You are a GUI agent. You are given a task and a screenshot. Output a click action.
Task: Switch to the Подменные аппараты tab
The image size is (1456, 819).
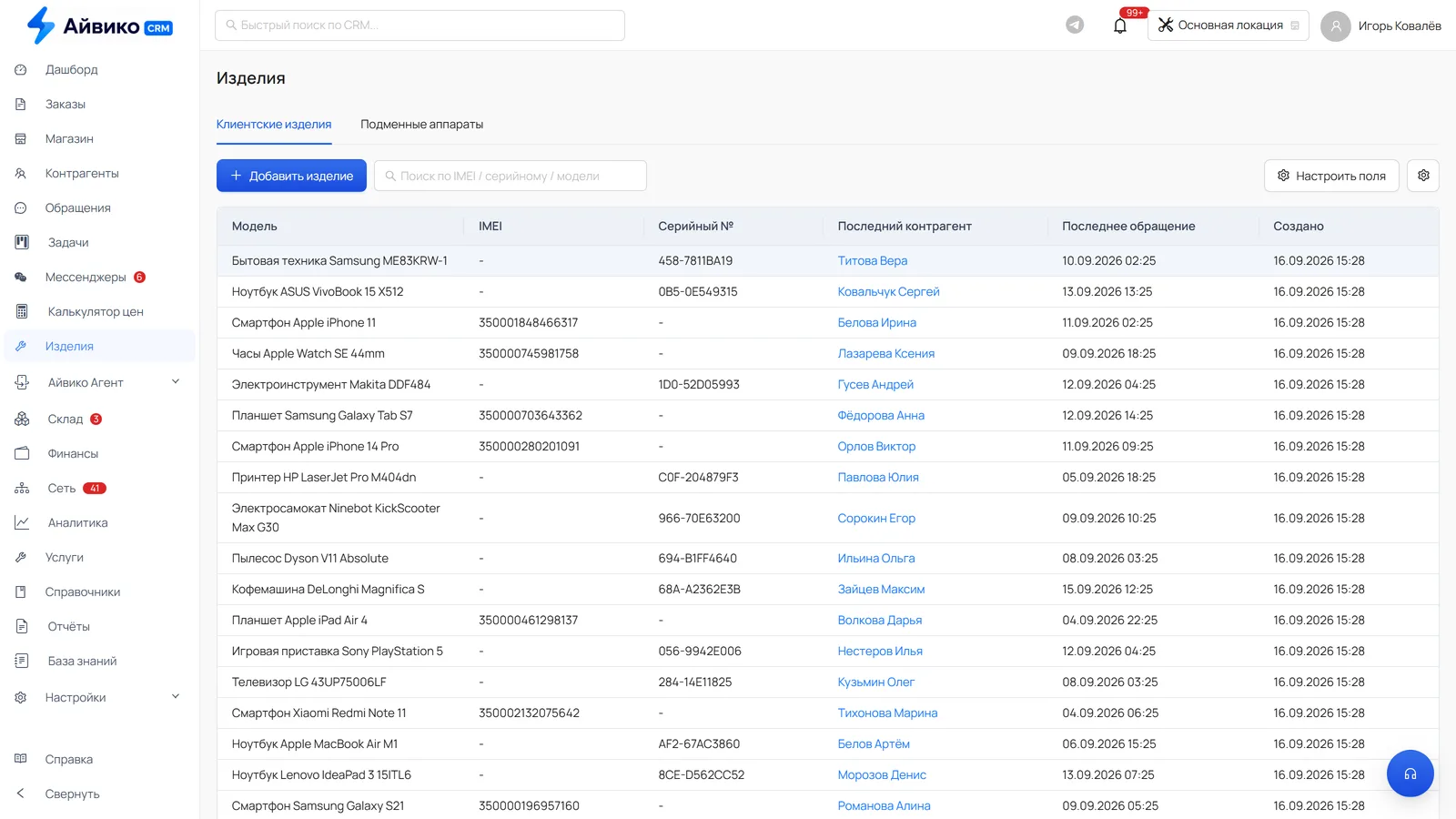tap(421, 125)
